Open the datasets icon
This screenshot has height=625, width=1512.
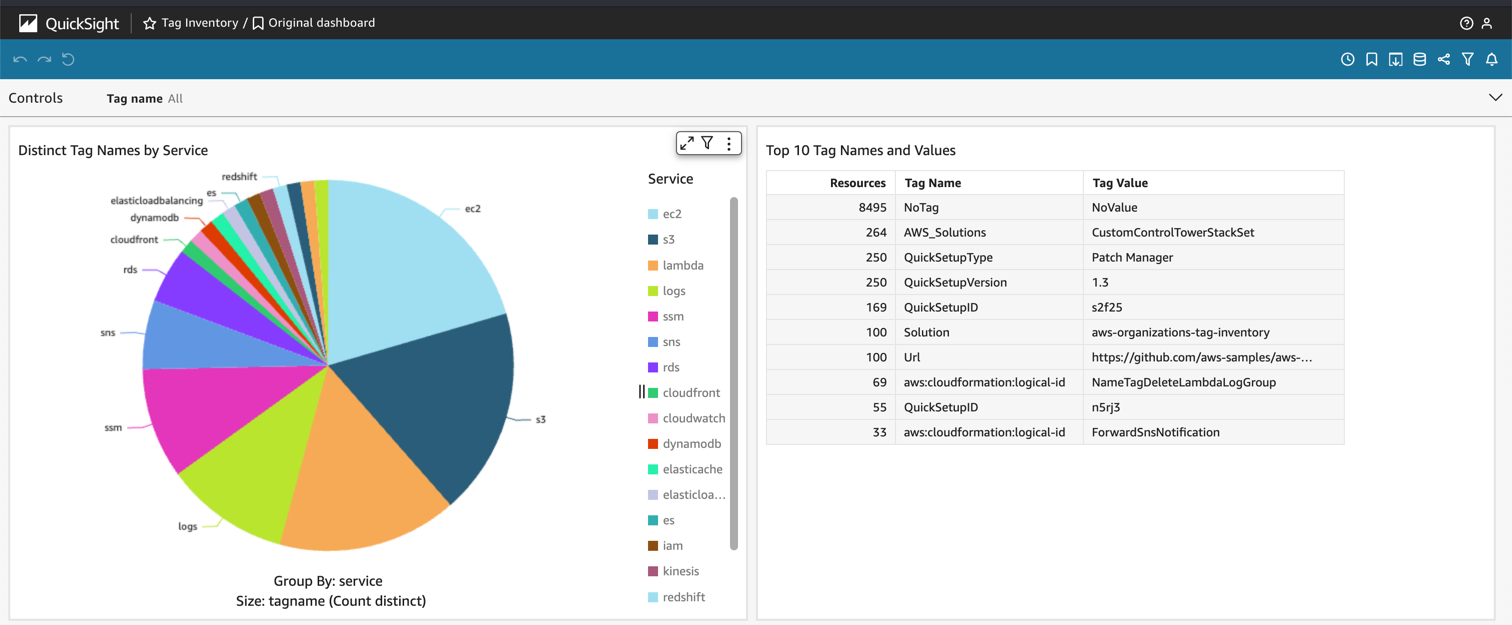[x=1420, y=60]
